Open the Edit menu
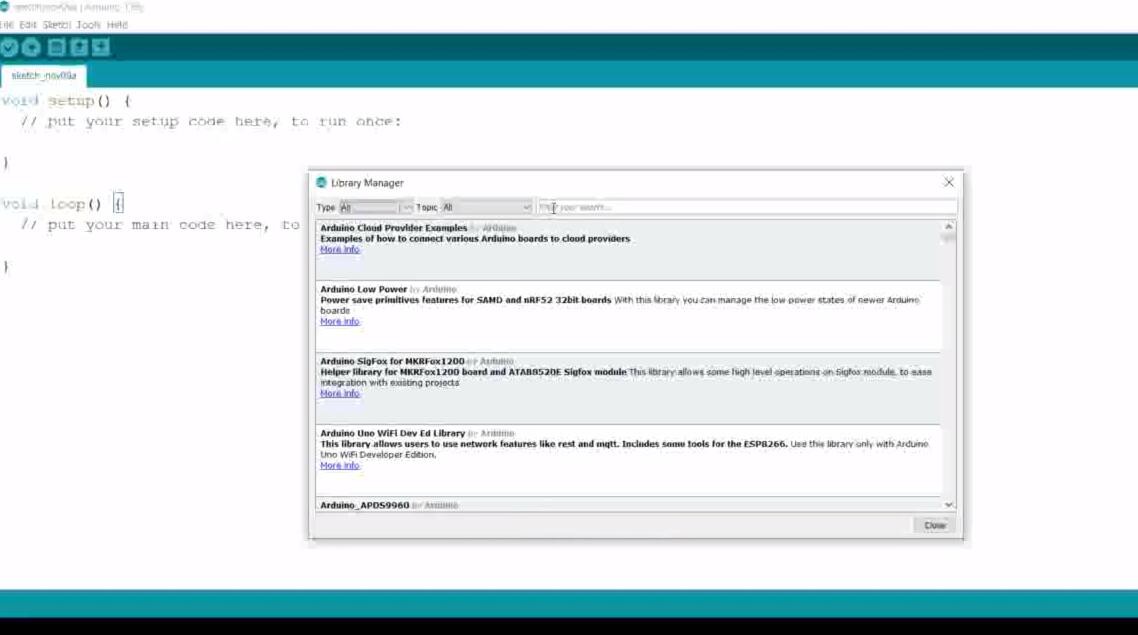The image size is (1138, 635). 28,25
